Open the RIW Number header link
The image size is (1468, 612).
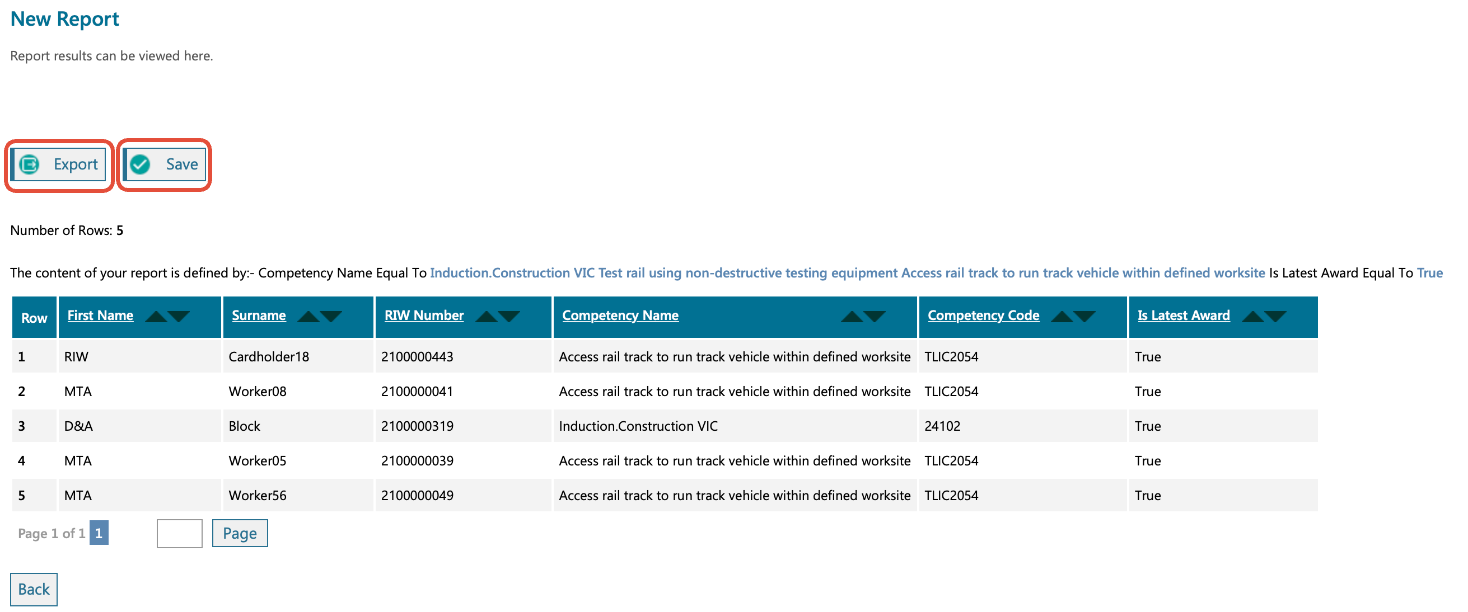(x=424, y=316)
